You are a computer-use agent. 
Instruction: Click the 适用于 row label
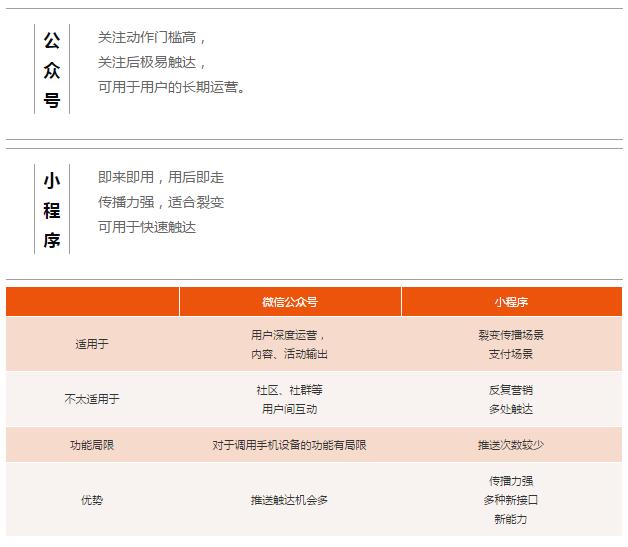point(92,344)
